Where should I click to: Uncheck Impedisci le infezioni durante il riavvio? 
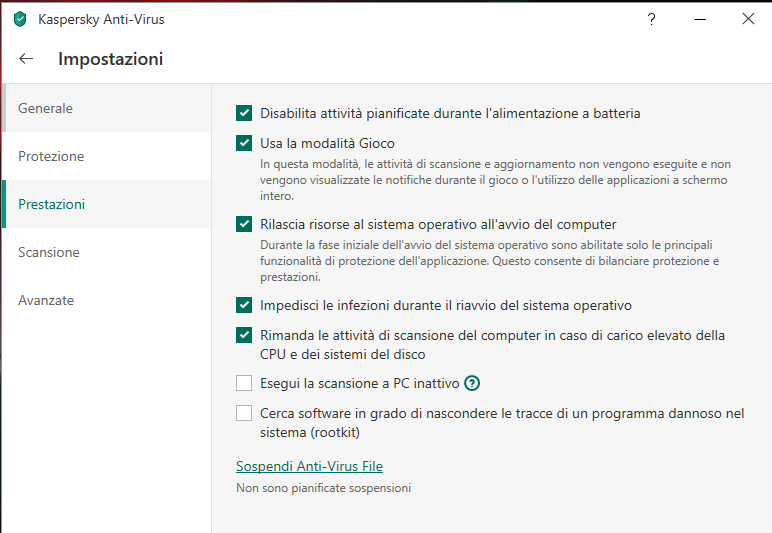click(x=244, y=305)
